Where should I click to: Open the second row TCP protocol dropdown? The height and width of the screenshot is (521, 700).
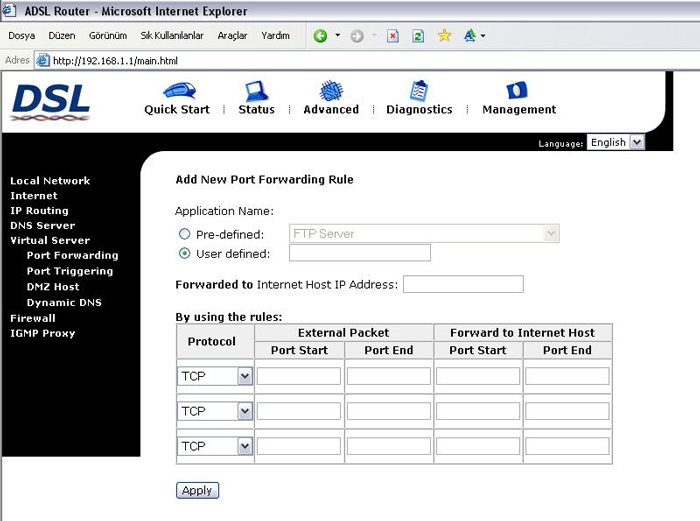(215, 411)
